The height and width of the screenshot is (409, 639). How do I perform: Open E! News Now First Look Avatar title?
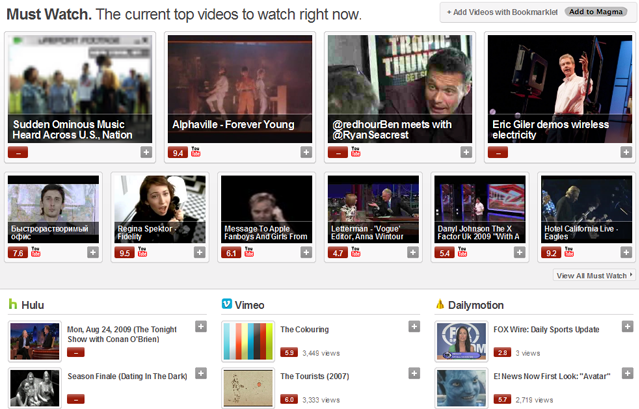pyautogui.click(x=552, y=376)
